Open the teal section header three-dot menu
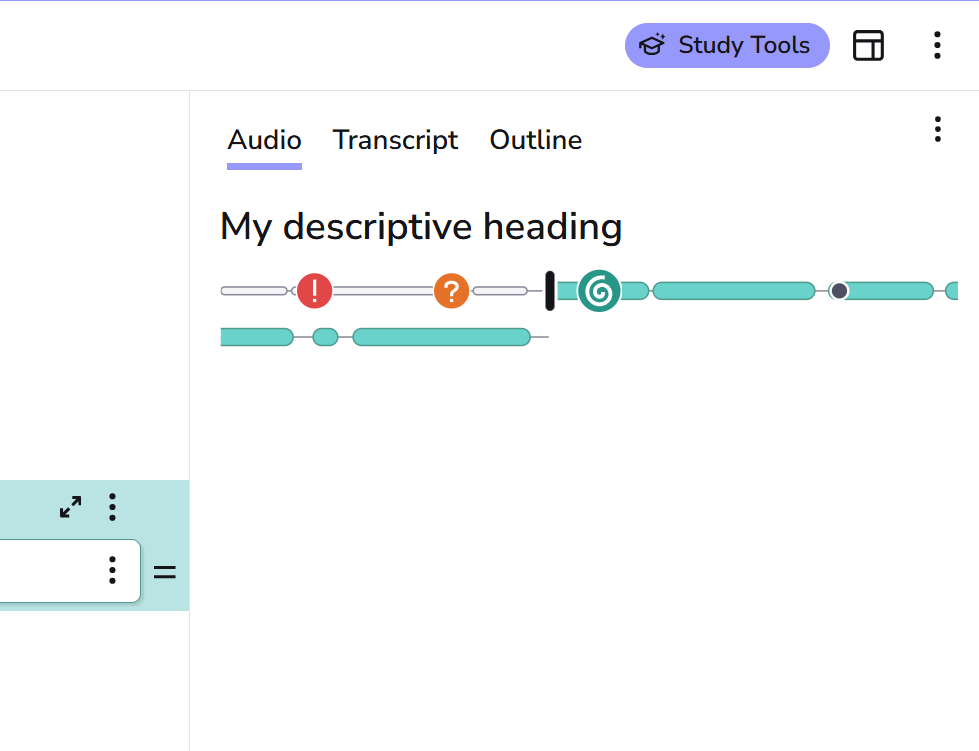The height and width of the screenshot is (751, 979). [112, 507]
